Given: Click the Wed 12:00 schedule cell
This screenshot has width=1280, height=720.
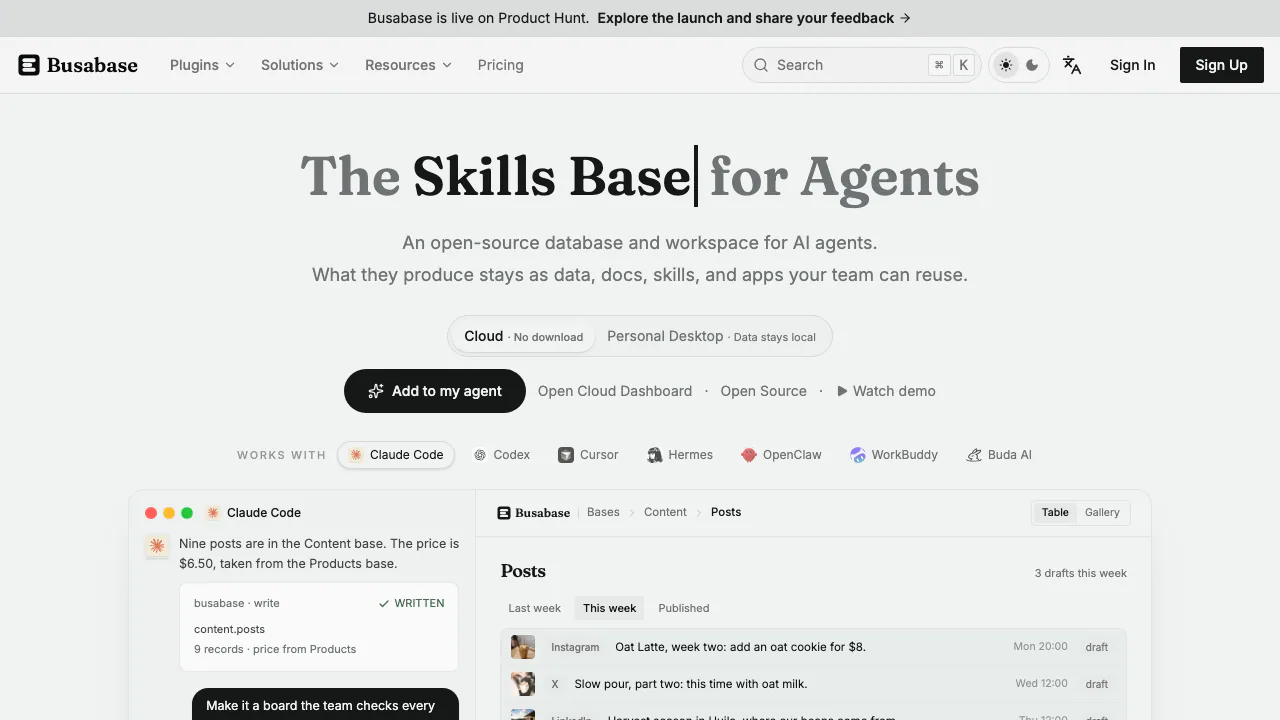Looking at the screenshot, I should [x=1041, y=684].
